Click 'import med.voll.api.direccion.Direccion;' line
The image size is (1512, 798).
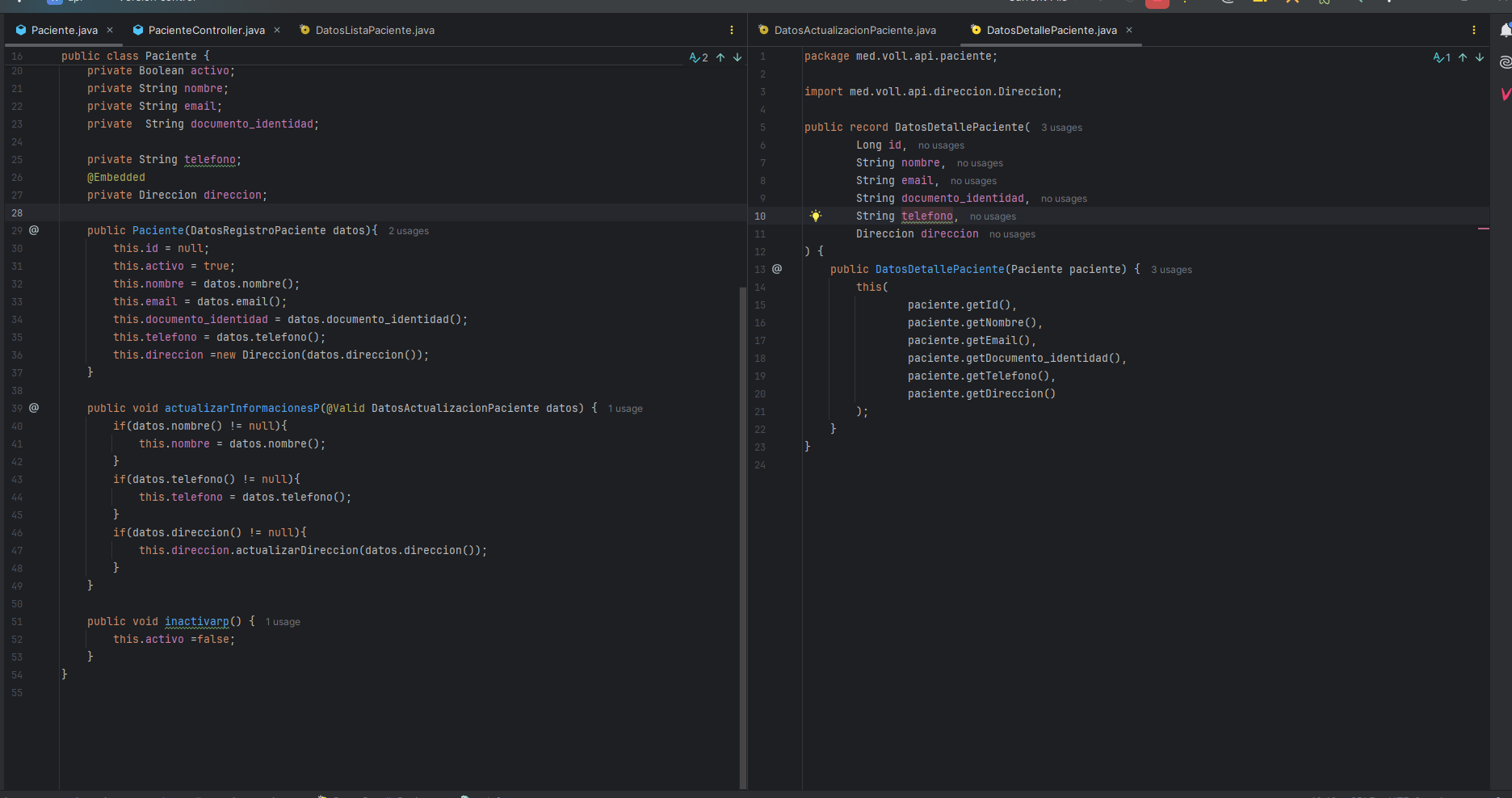[933, 91]
